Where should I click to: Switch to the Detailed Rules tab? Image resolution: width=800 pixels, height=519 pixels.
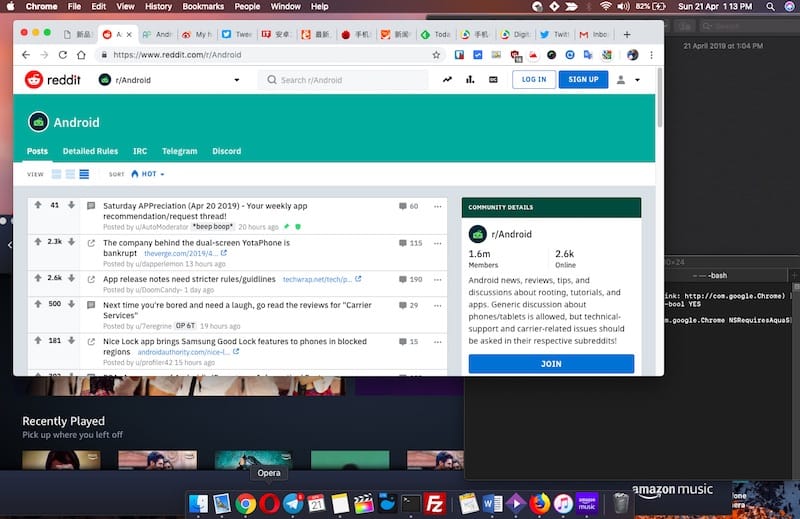pos(90,151)
